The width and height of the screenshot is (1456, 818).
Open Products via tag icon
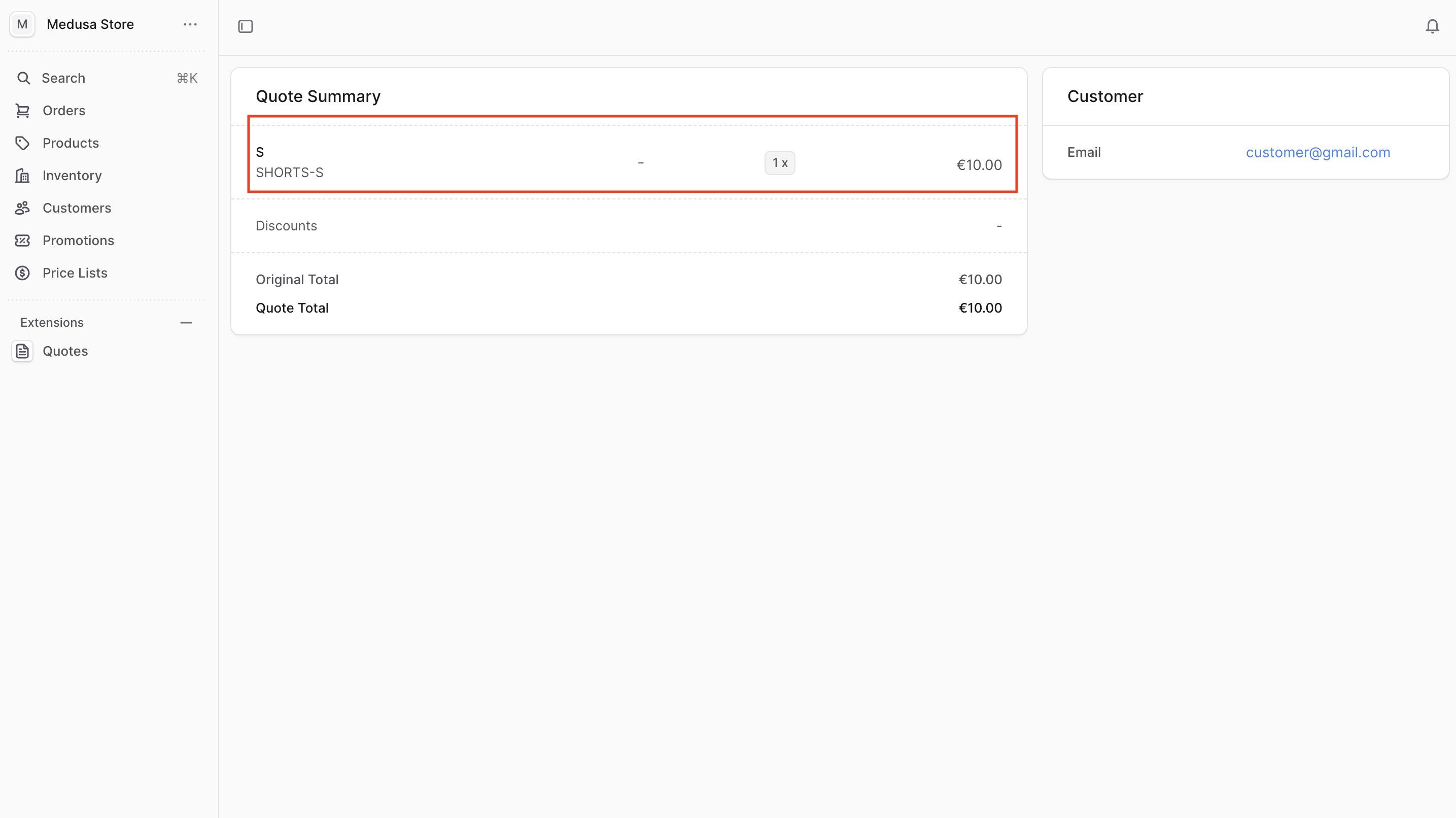(23, 143)
